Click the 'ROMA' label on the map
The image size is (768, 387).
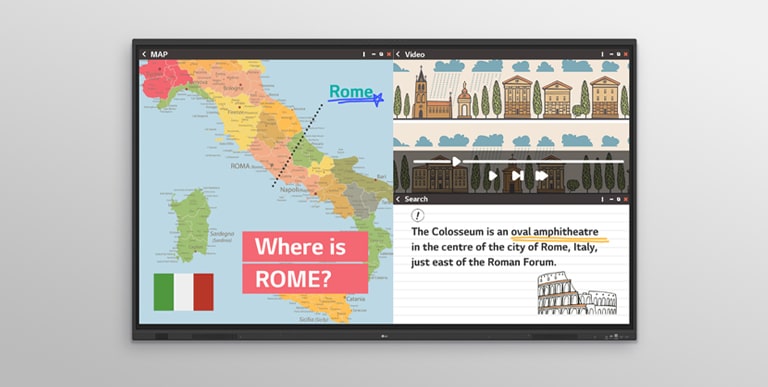click(x=240, y=166)
